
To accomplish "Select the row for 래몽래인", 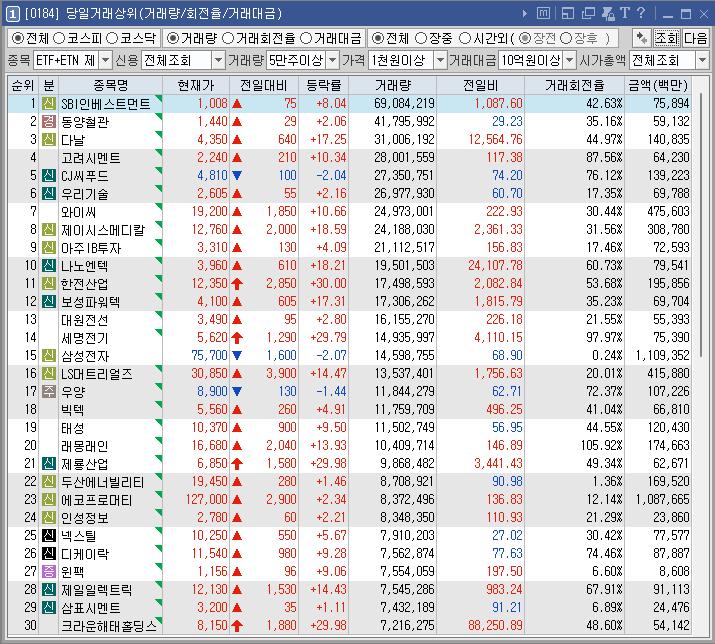I will coord(349,445).
